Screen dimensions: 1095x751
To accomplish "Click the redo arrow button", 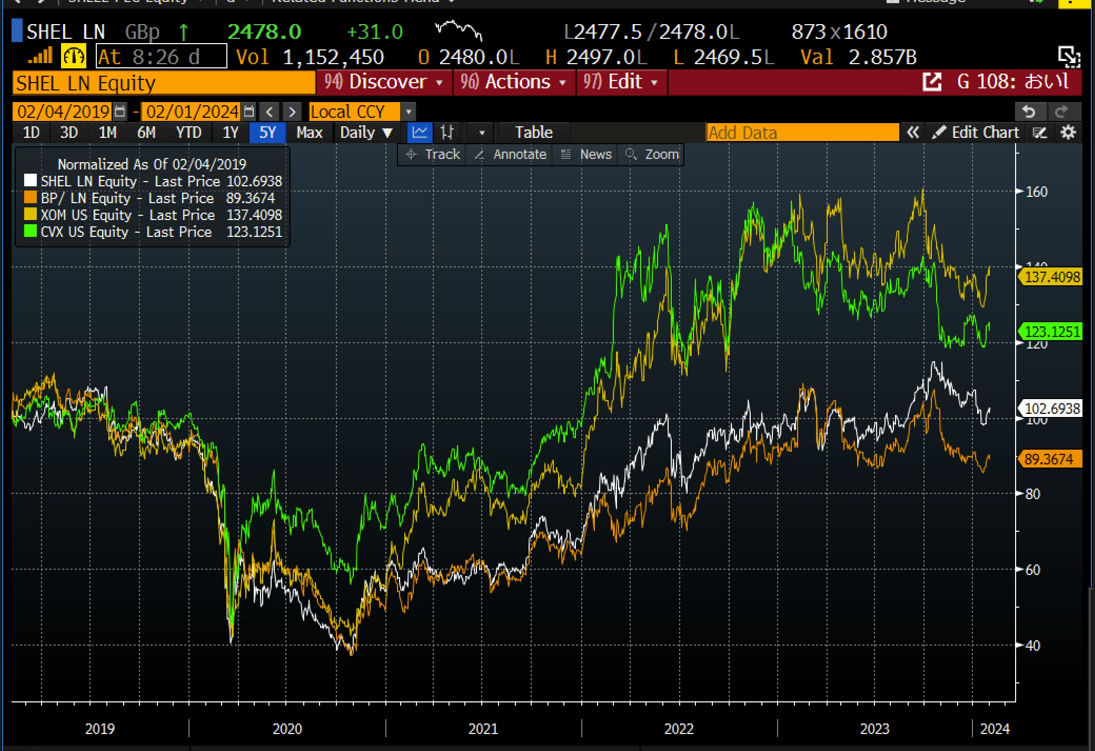I will [x=1061, y=112].
